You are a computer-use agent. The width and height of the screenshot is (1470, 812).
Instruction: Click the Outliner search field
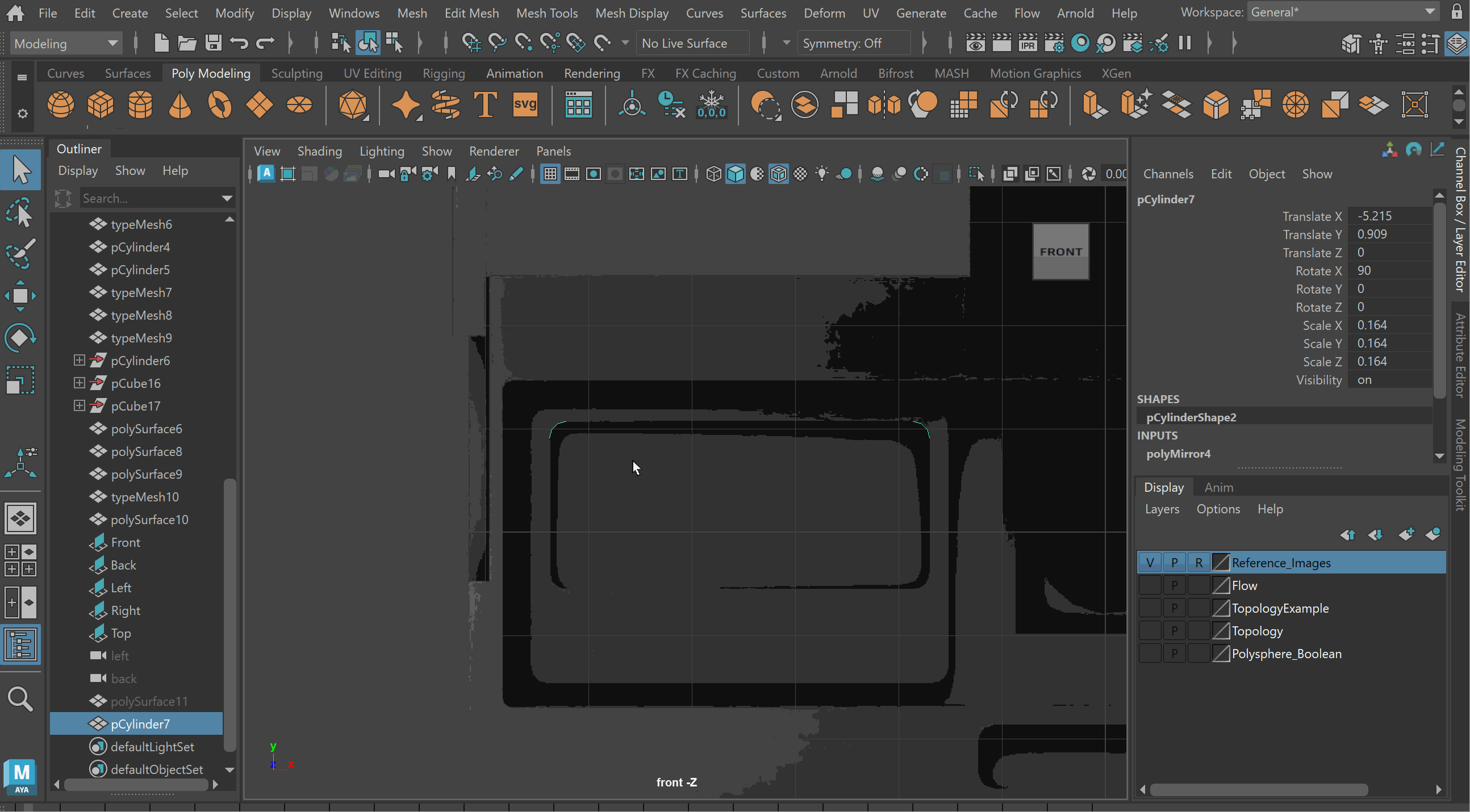tap(151, 199)
